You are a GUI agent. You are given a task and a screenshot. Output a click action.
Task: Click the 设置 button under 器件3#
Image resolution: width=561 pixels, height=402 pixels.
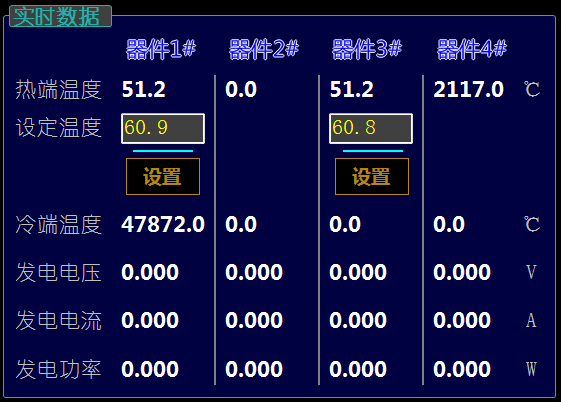pyautogui.click(x=372, y=177)
